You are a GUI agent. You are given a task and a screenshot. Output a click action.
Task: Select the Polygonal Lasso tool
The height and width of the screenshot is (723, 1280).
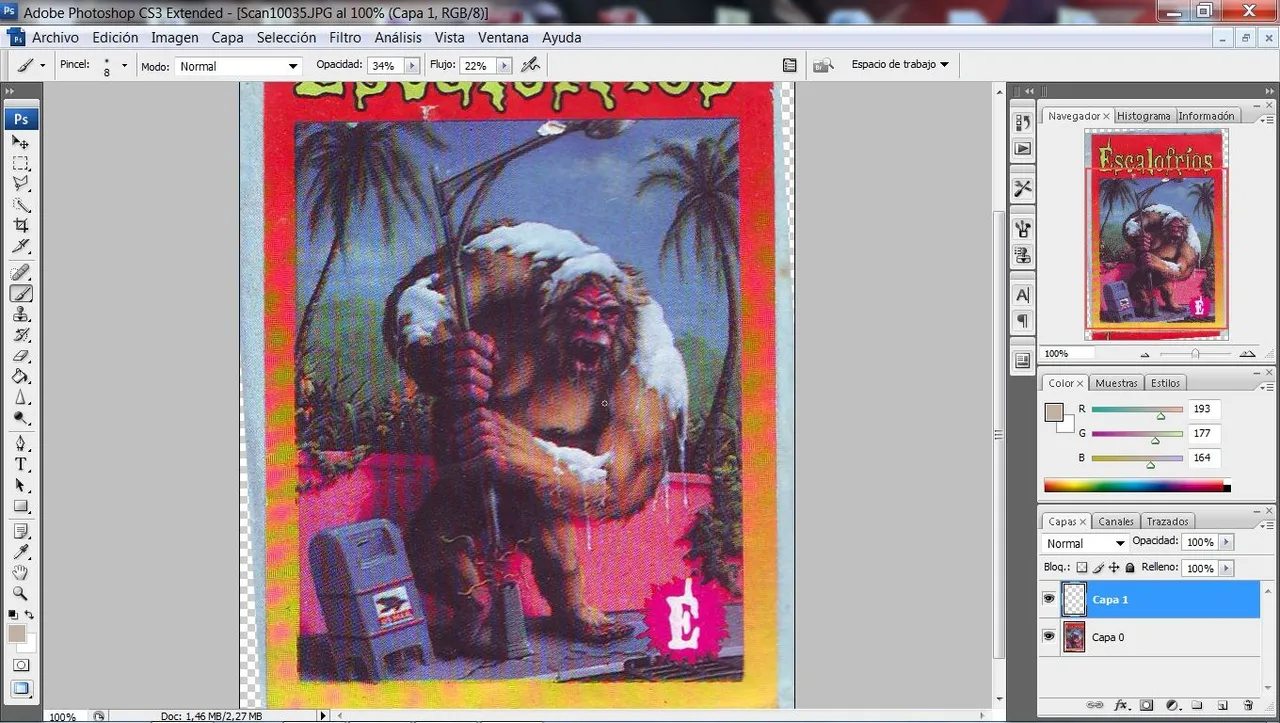pos(21,183)
